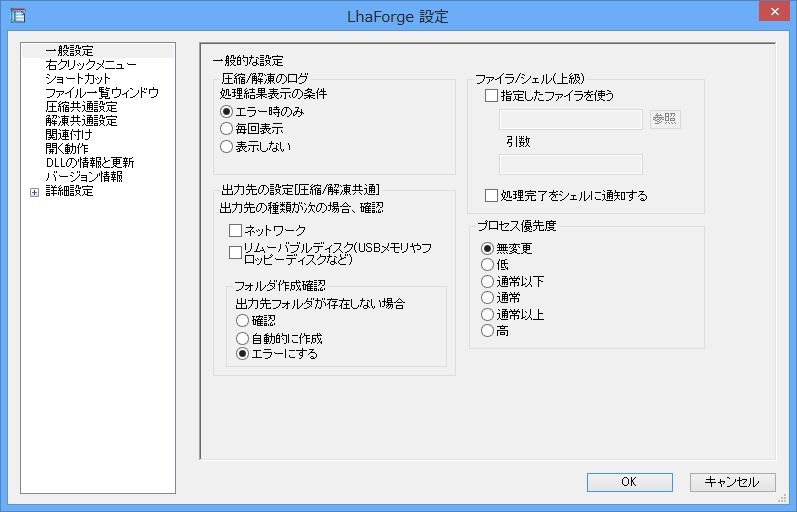
Task: Open バージョン情報 page
Action: (x=84, y=177)
